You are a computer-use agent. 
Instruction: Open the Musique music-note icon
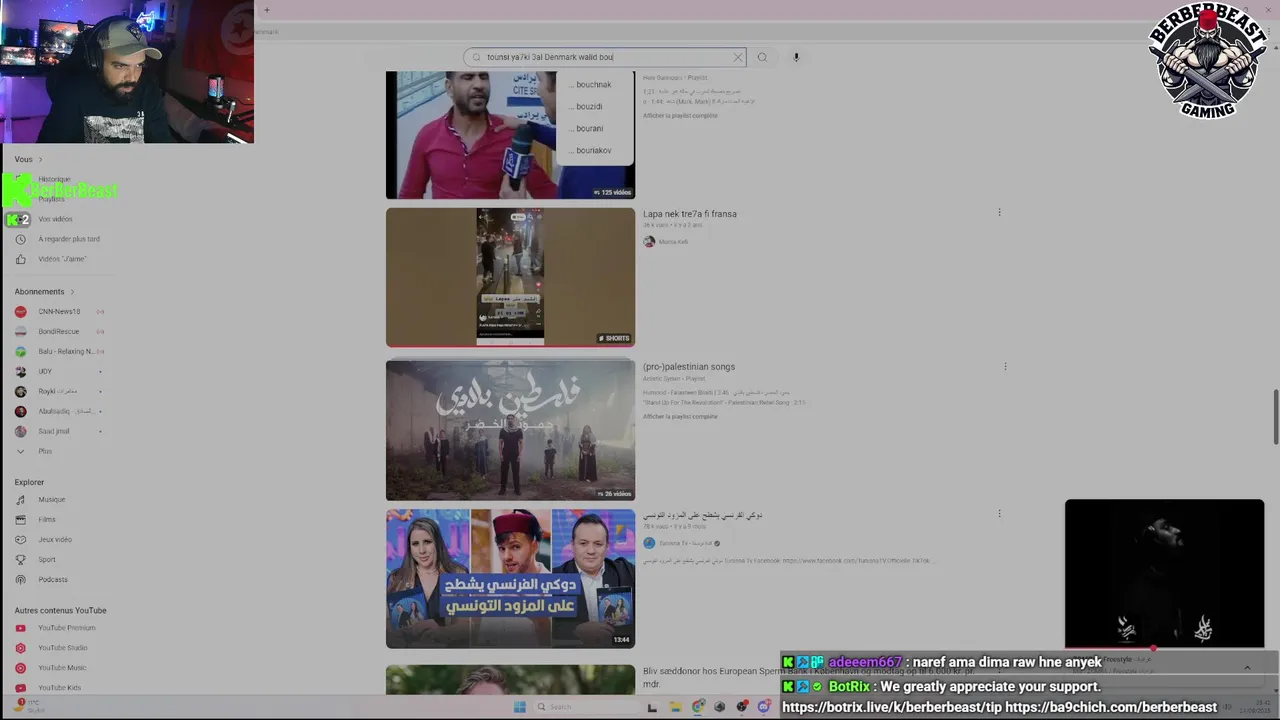(x=20, y=500)
